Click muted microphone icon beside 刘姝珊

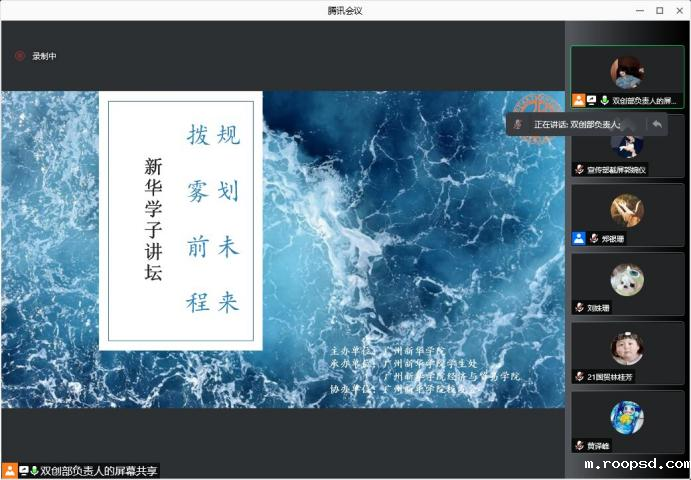coord(579,307)
